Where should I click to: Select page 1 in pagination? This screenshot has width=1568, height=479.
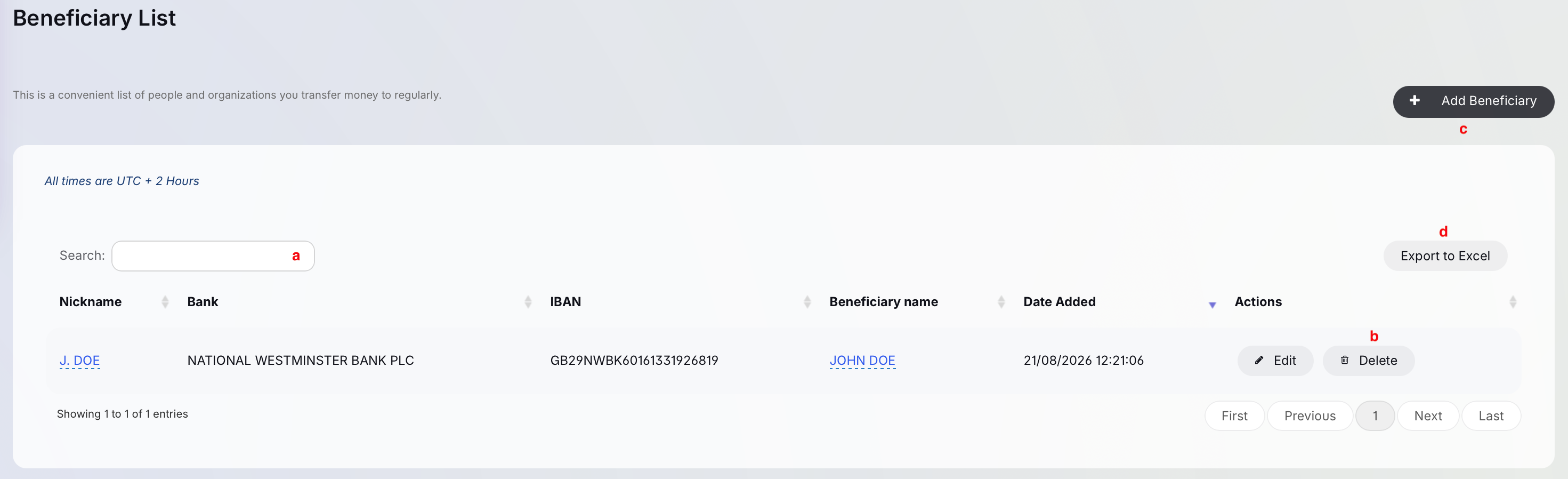(1375, 416)
